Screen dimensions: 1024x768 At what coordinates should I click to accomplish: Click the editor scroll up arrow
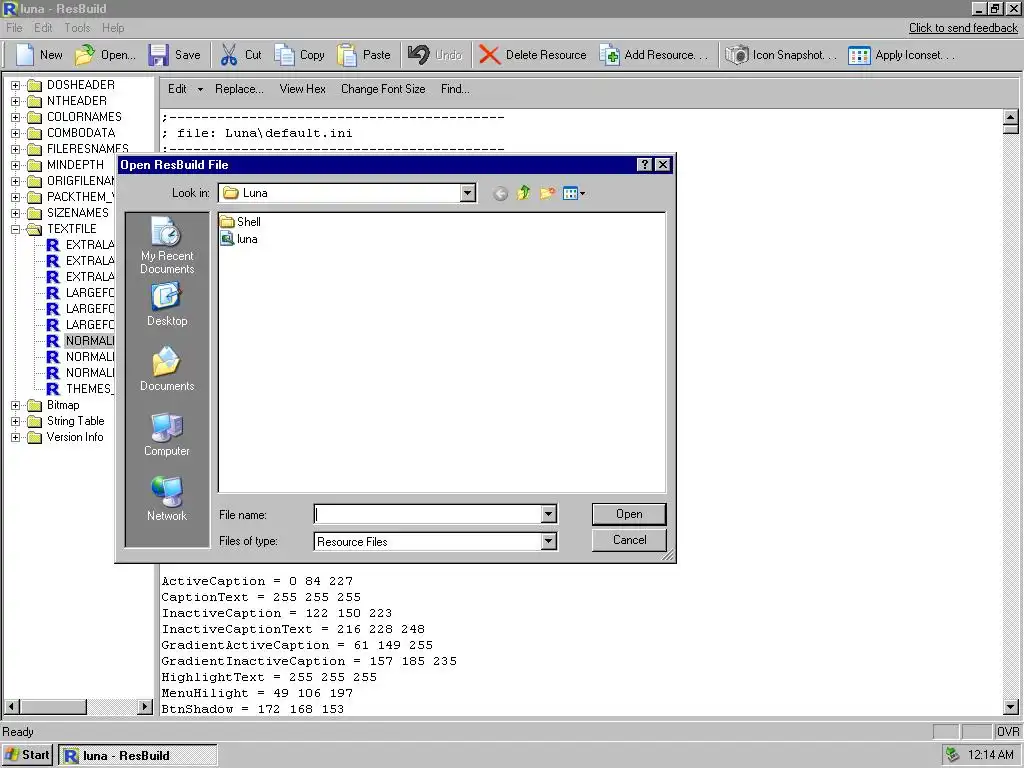coord(1010,118)
